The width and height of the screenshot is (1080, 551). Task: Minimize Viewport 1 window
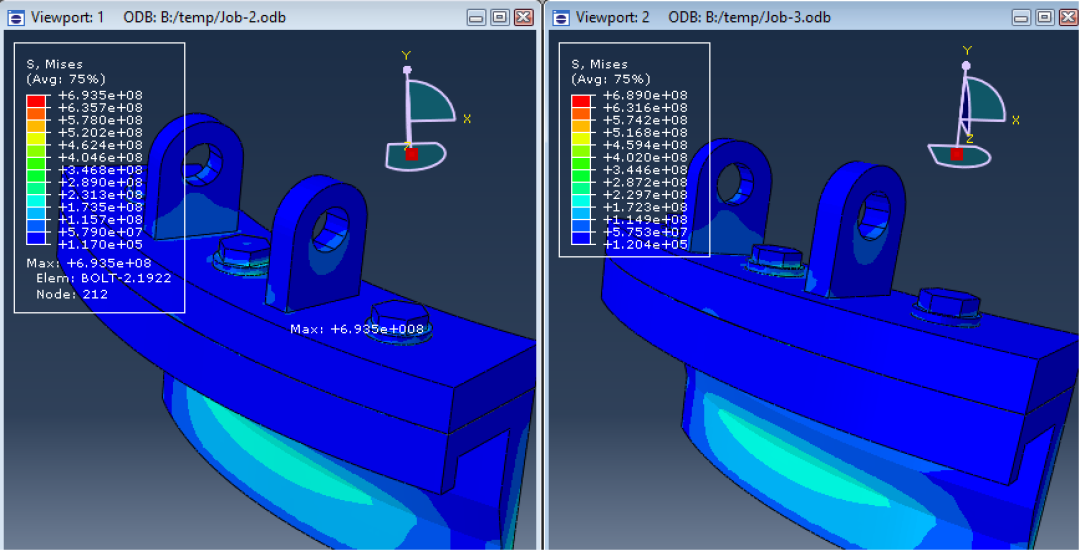pos(476,17)
